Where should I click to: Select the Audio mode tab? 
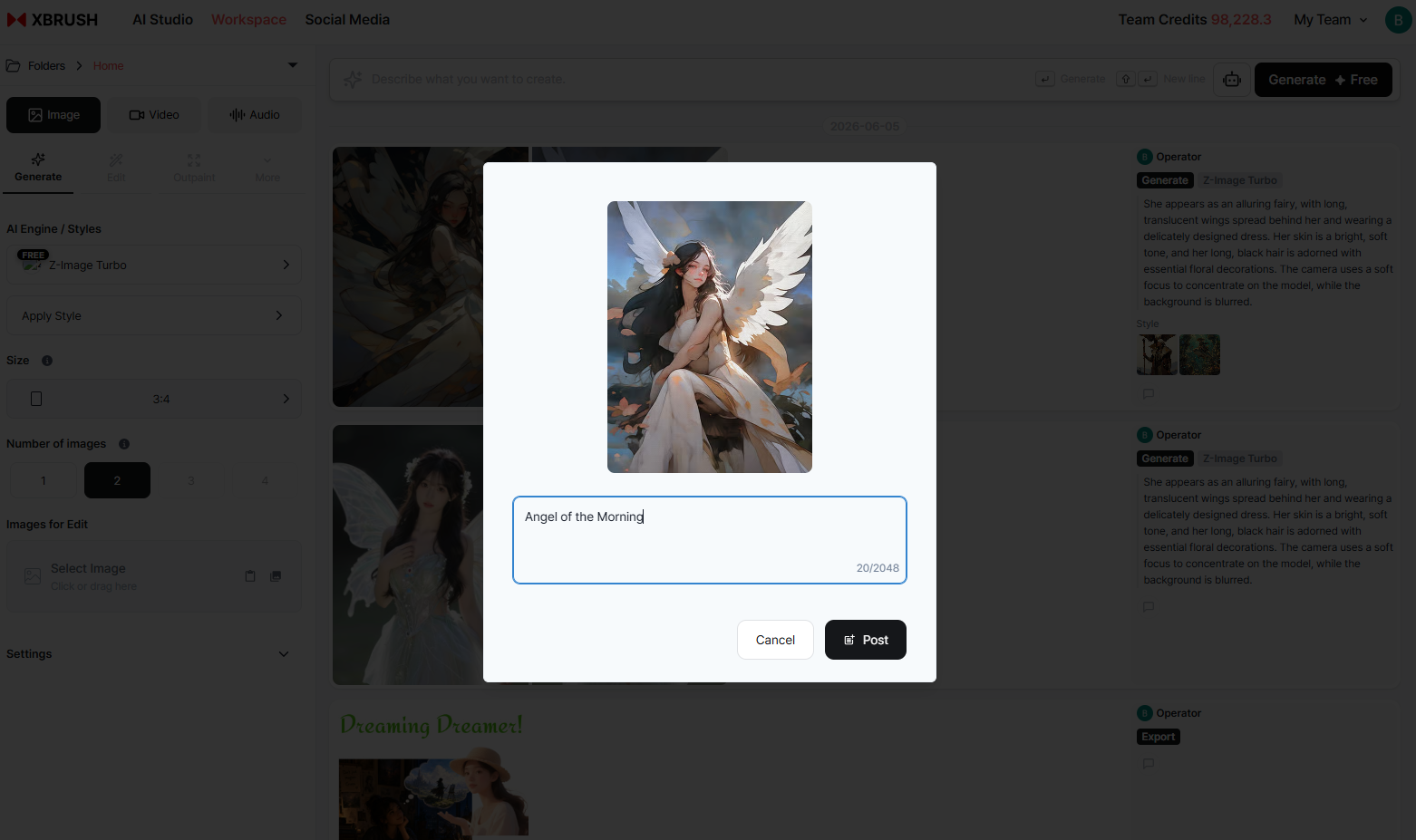[x=255, y=115]
